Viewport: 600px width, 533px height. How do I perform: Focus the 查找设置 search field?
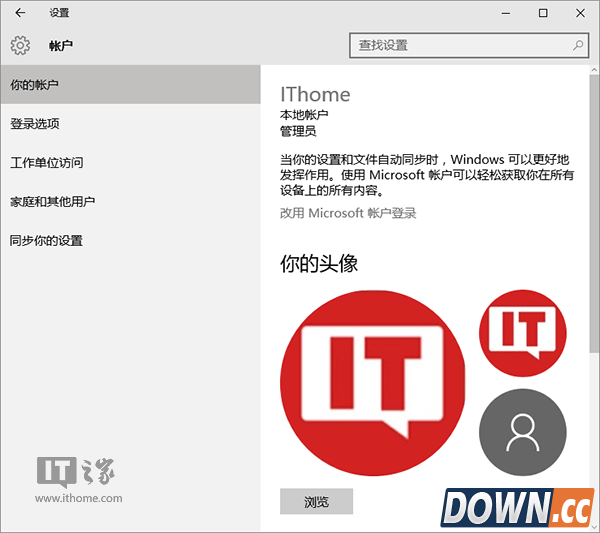pos(469,45)
